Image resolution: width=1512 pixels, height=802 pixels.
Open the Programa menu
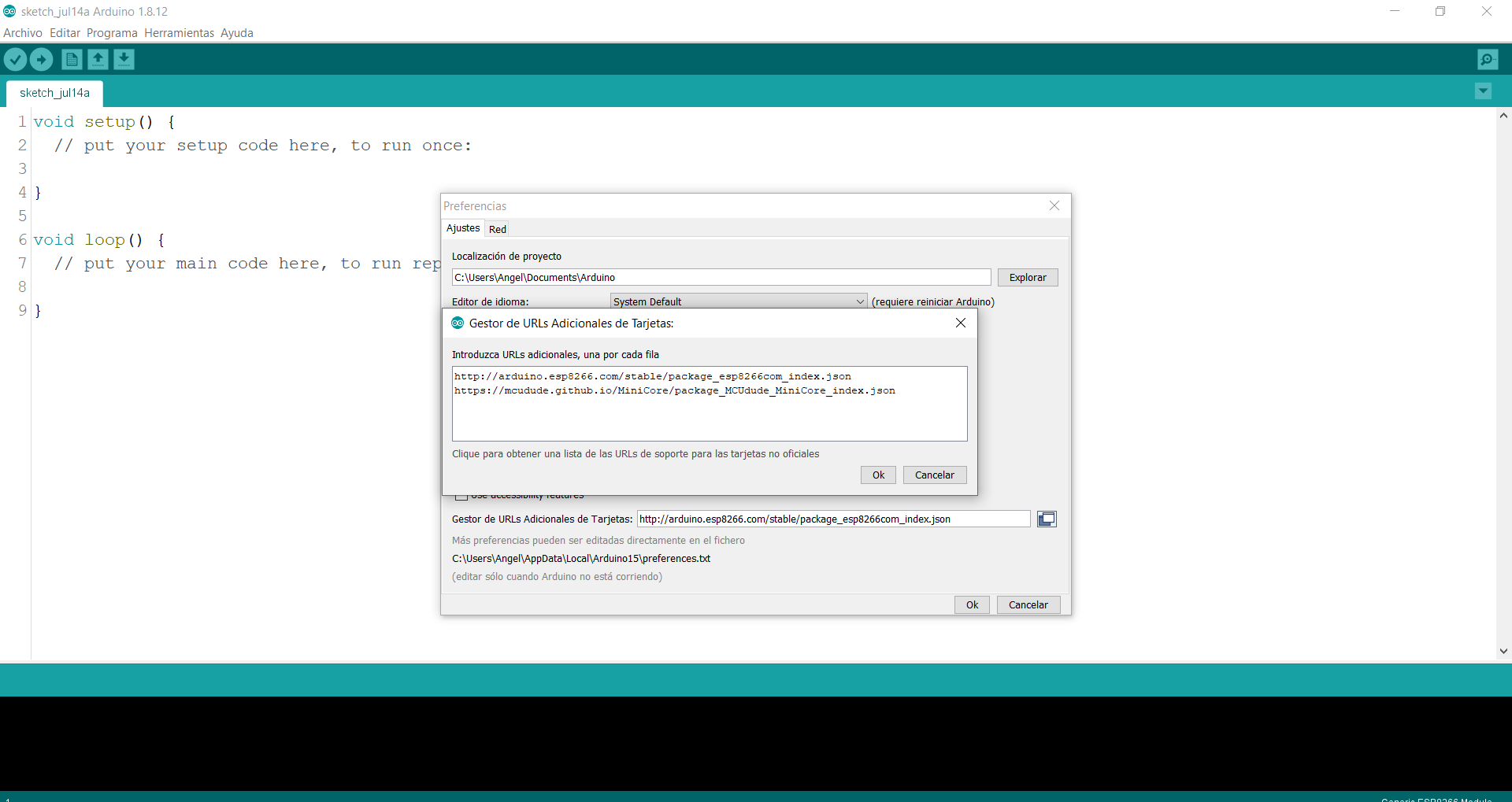tap(112, 33)
